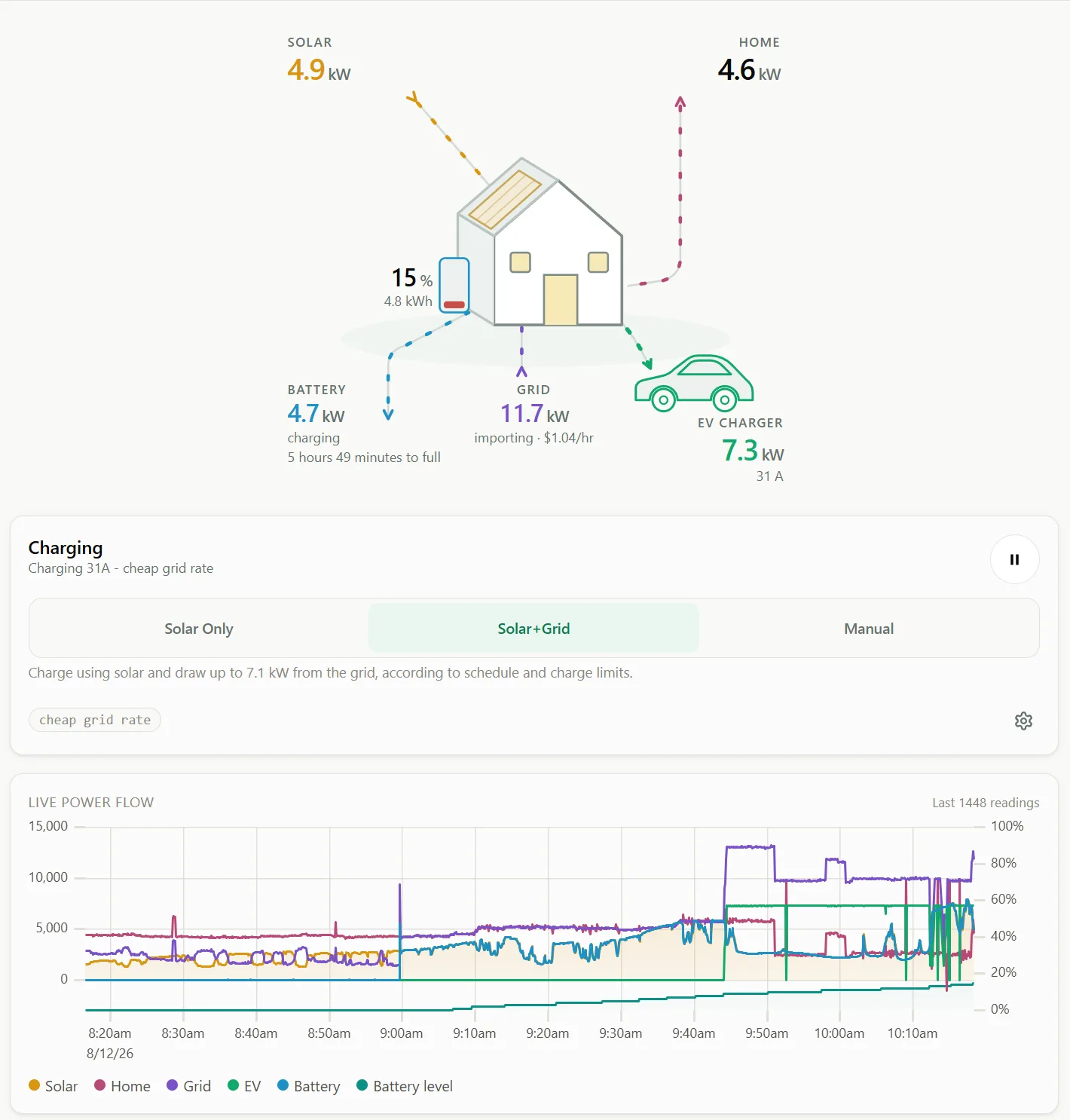Screen dimensions: 1070x1120
Task: Click the green EV car icon
Action: [694, 384]
